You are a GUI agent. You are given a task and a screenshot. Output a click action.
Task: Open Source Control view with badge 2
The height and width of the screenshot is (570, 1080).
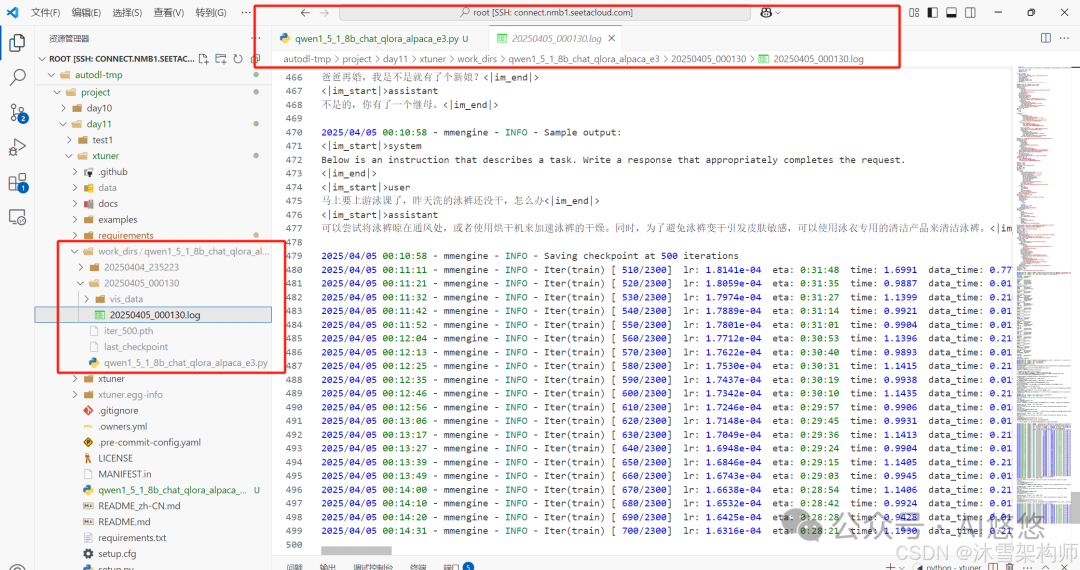[17, 112]
